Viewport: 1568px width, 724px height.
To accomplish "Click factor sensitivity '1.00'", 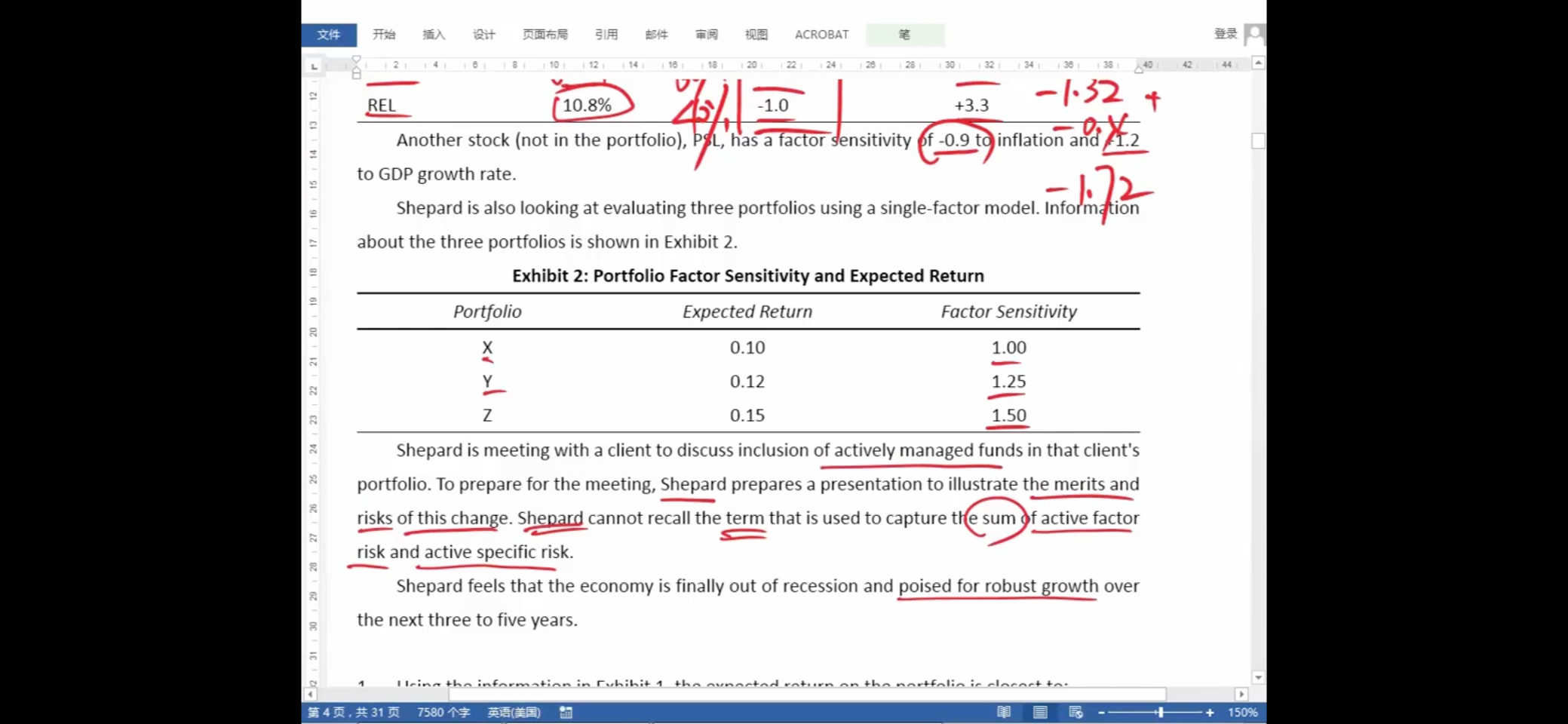I will click(x=1008, y=348).
